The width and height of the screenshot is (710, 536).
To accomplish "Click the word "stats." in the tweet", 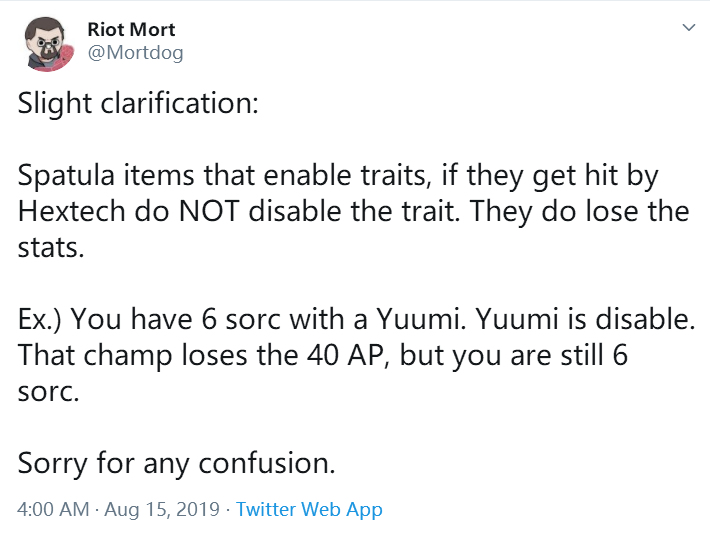I will (x=48, y=247).
